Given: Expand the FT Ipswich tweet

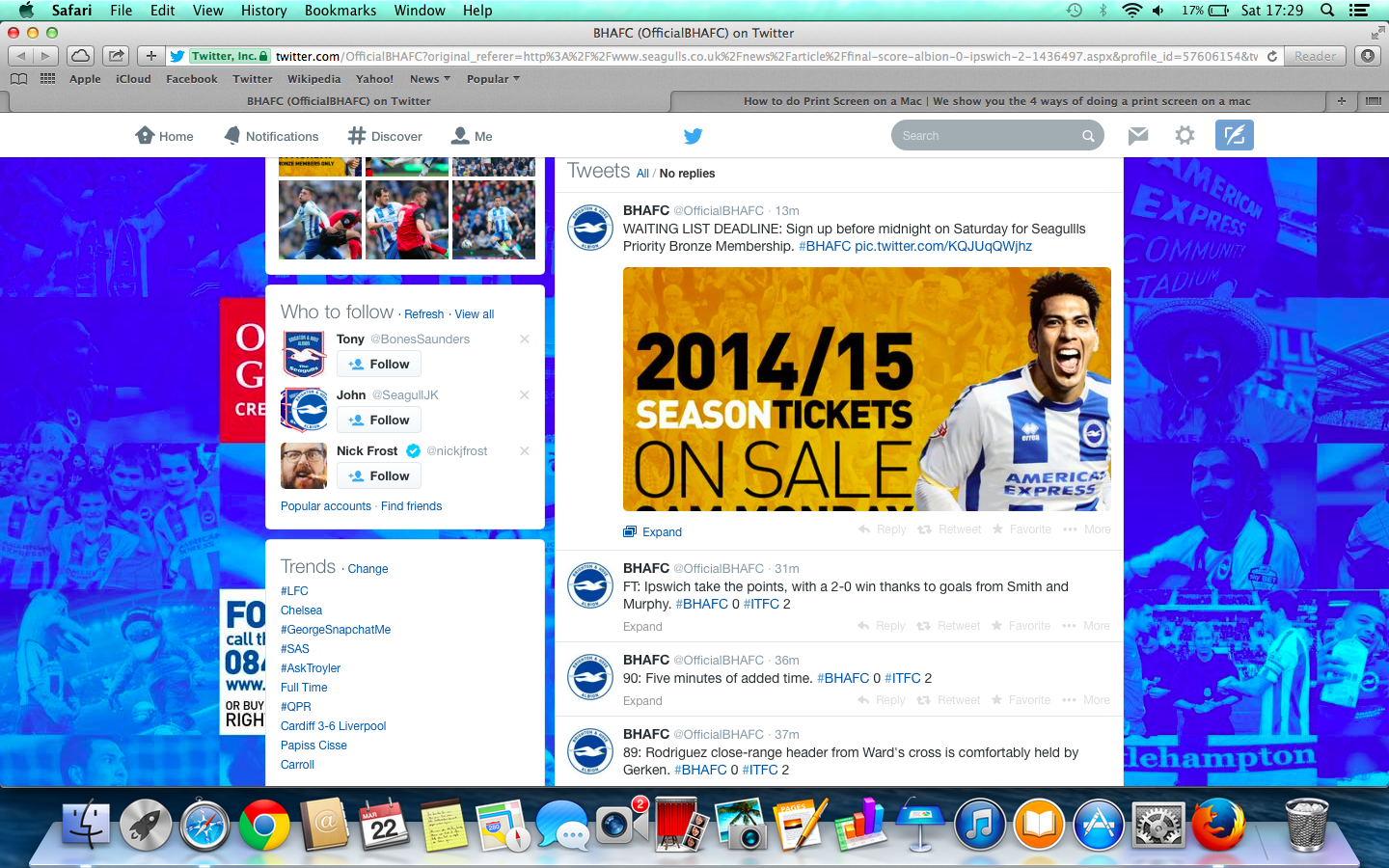Looking at the screenshot, I should tap(642, 627).
